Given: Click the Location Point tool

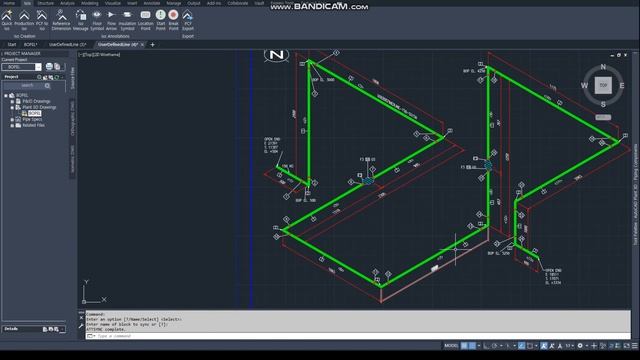Looking at the screenshot, I should pos(145,20).
